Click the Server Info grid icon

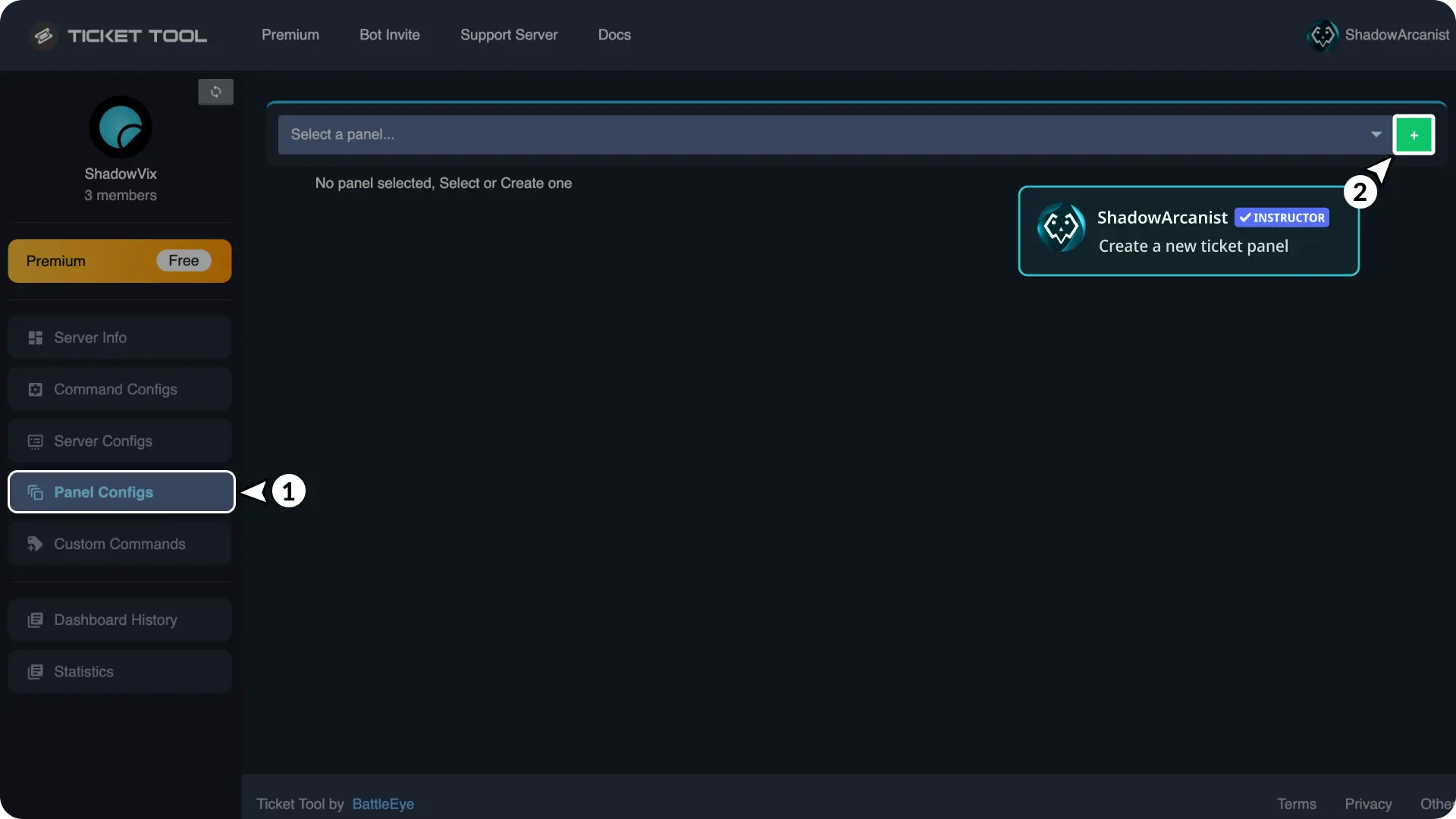click(x=35, y=337)
